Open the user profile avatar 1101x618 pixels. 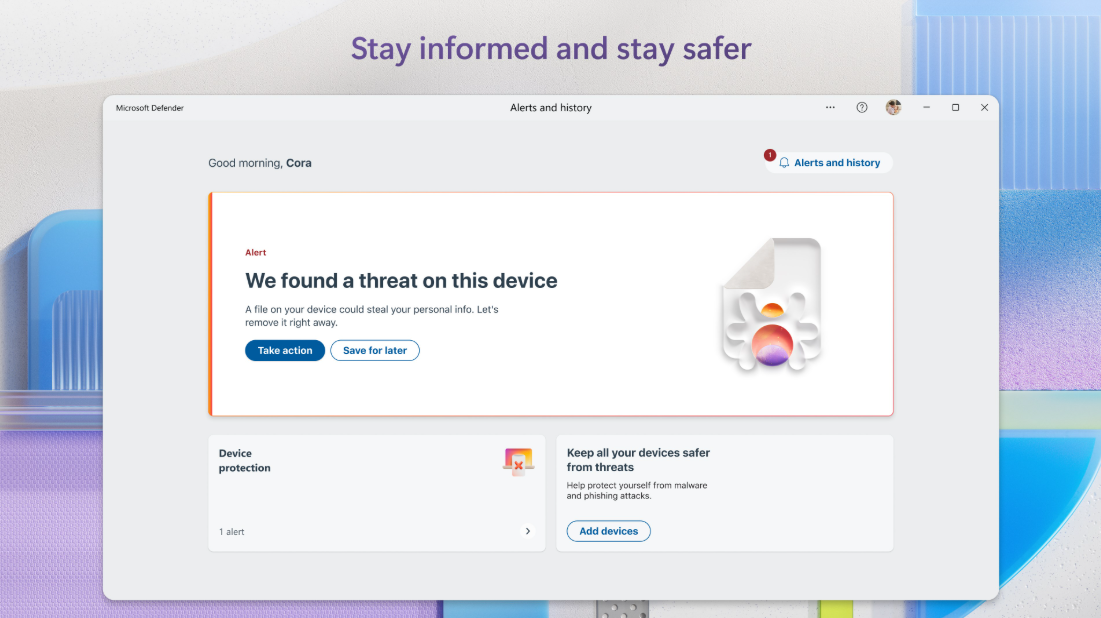pyautogui.click(x=893, y=107)
